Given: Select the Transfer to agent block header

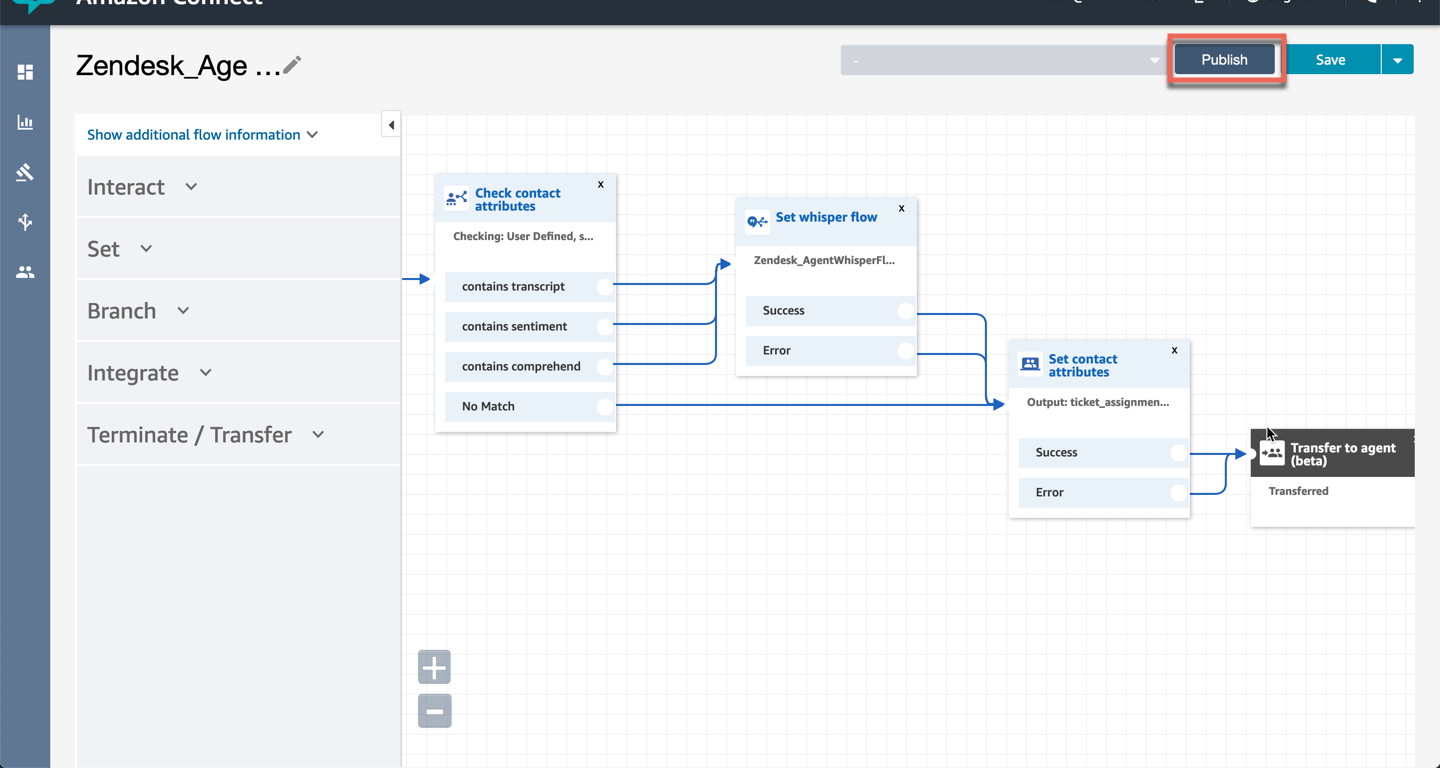Looking at the screenshot, I should (1334, 454).
